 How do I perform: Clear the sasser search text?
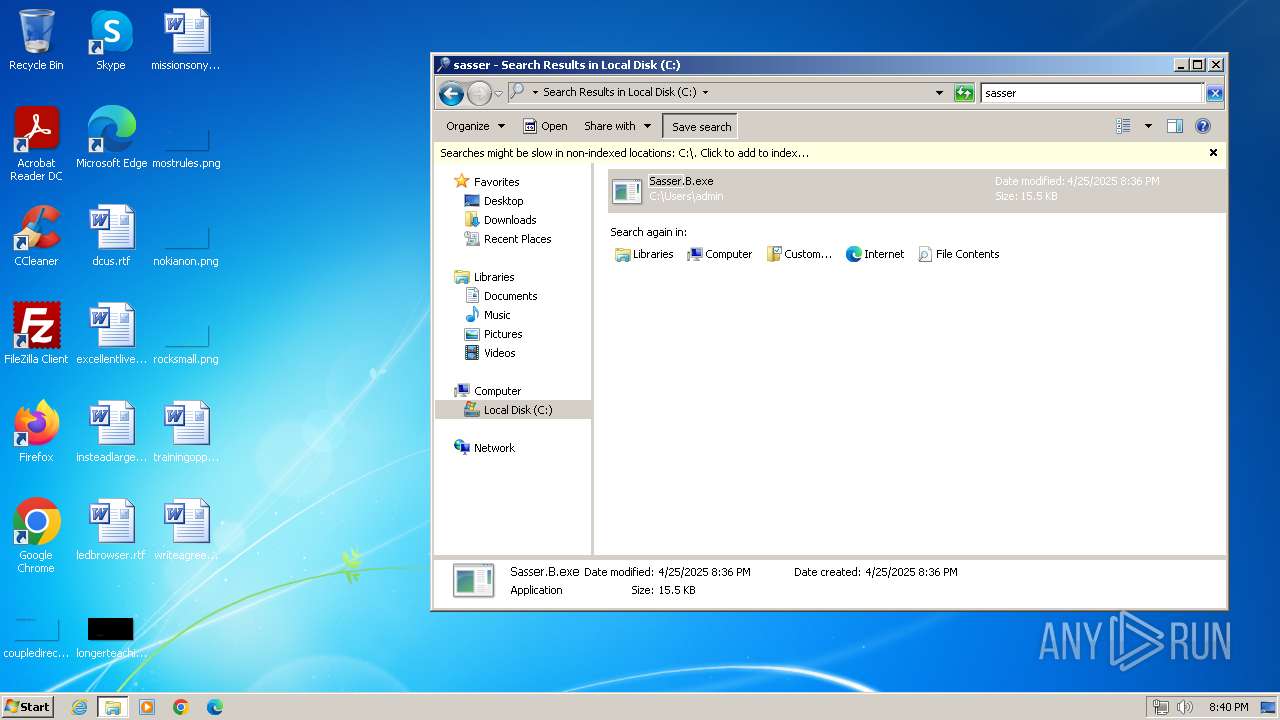1214,93
